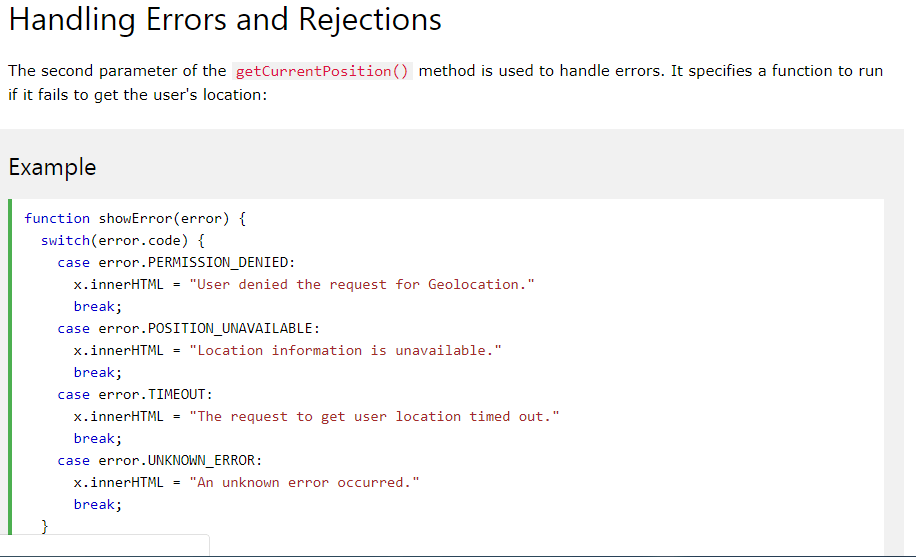Click the 'function' keyword in the code

pyautogui.click(x=57, y=219)
